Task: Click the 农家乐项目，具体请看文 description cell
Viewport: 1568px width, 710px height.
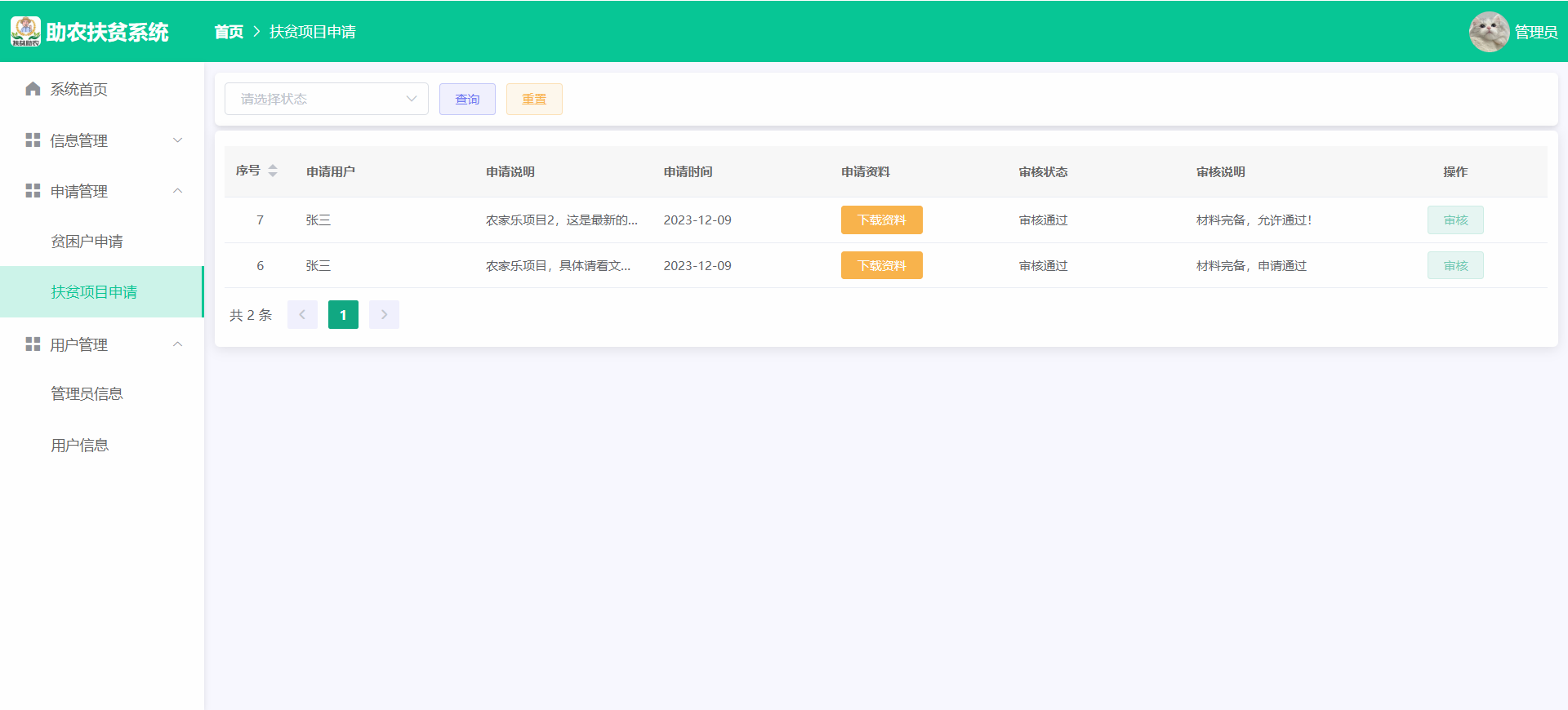Action: [x=559, y=266]
